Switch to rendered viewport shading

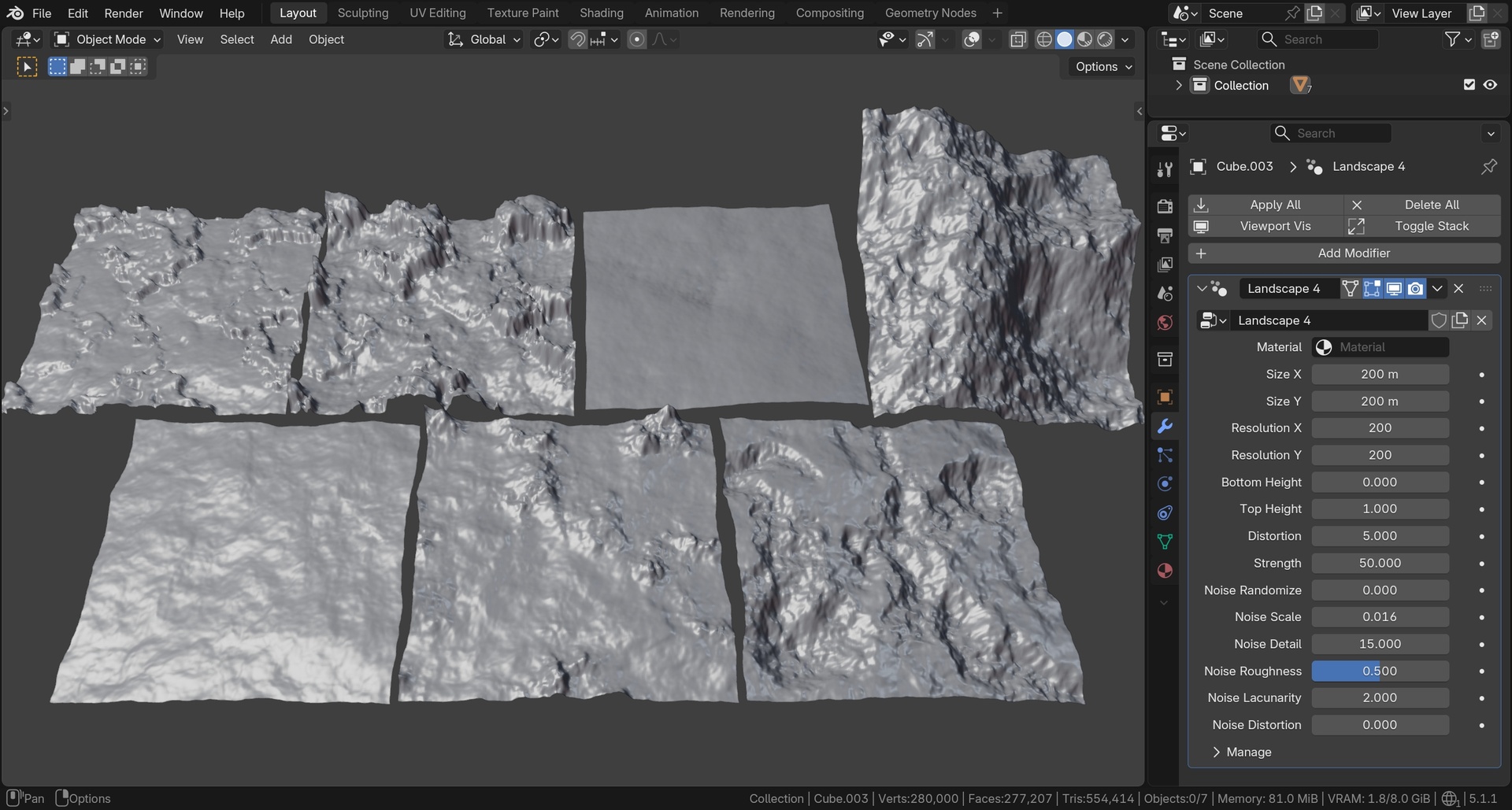point(1105,39)
